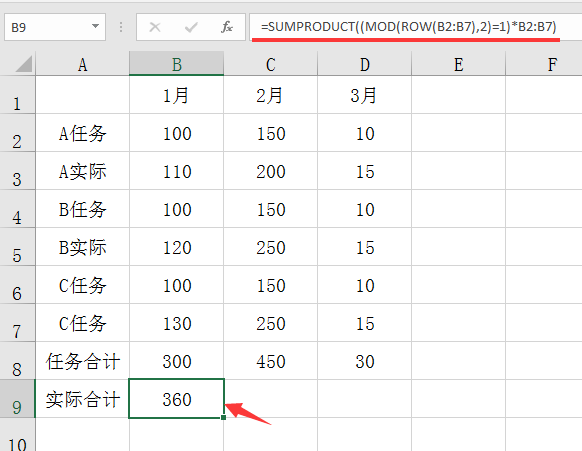The width and height of the screenshot is (582, 451).
Task: Select column B header
Action: coord(177,64)
